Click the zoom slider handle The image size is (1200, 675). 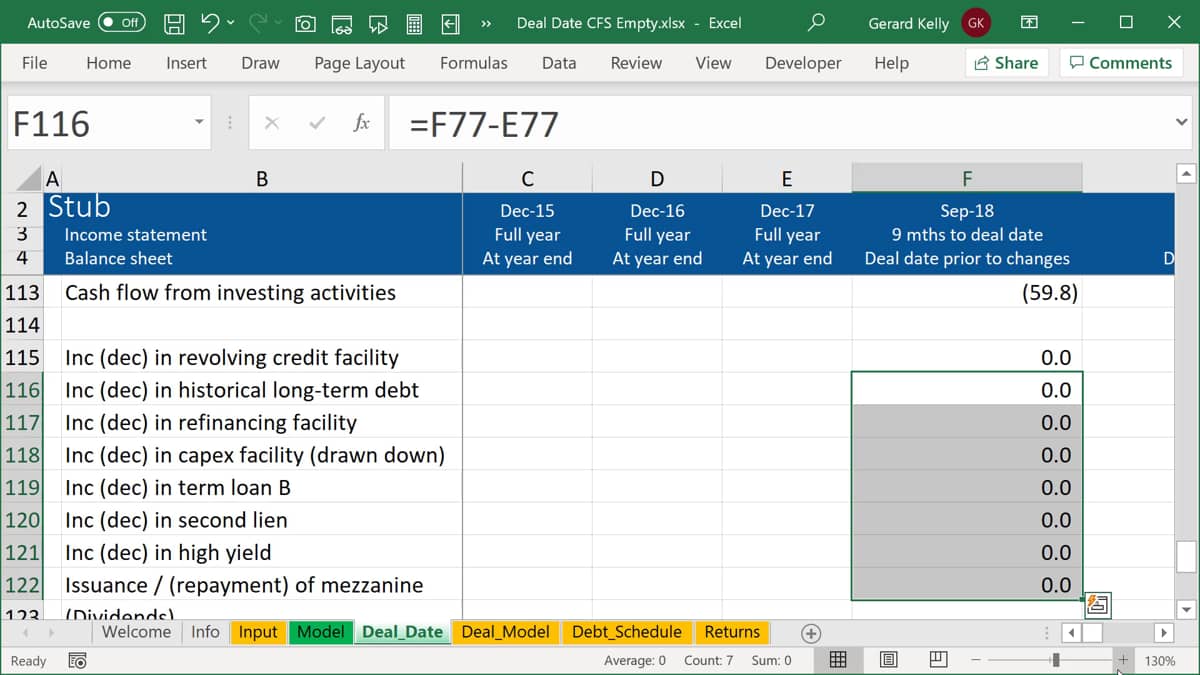[1055, 660]
